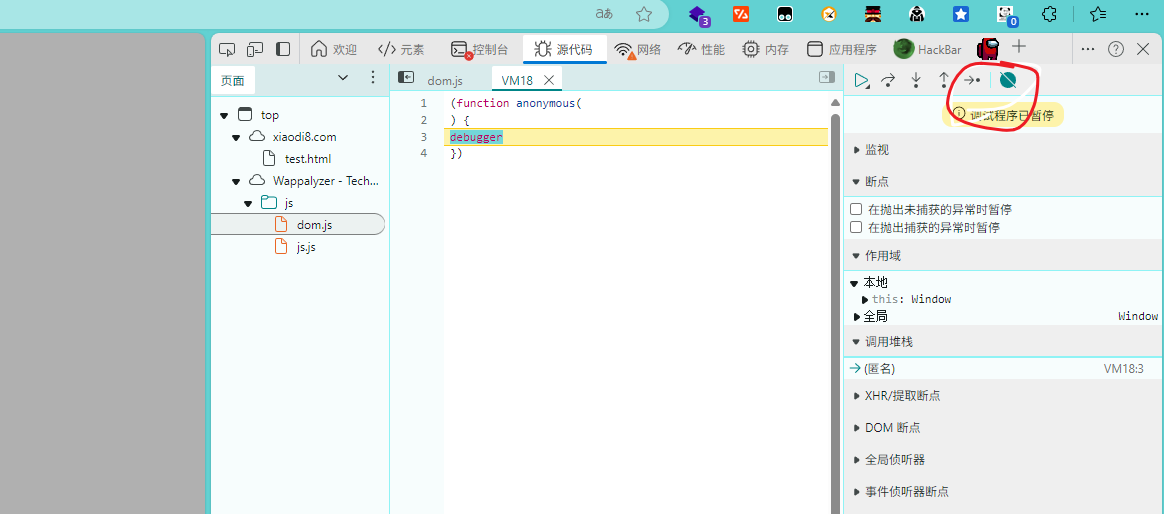
Task: Open the browser extensions puzzle icon
Action: point(1049,13)
